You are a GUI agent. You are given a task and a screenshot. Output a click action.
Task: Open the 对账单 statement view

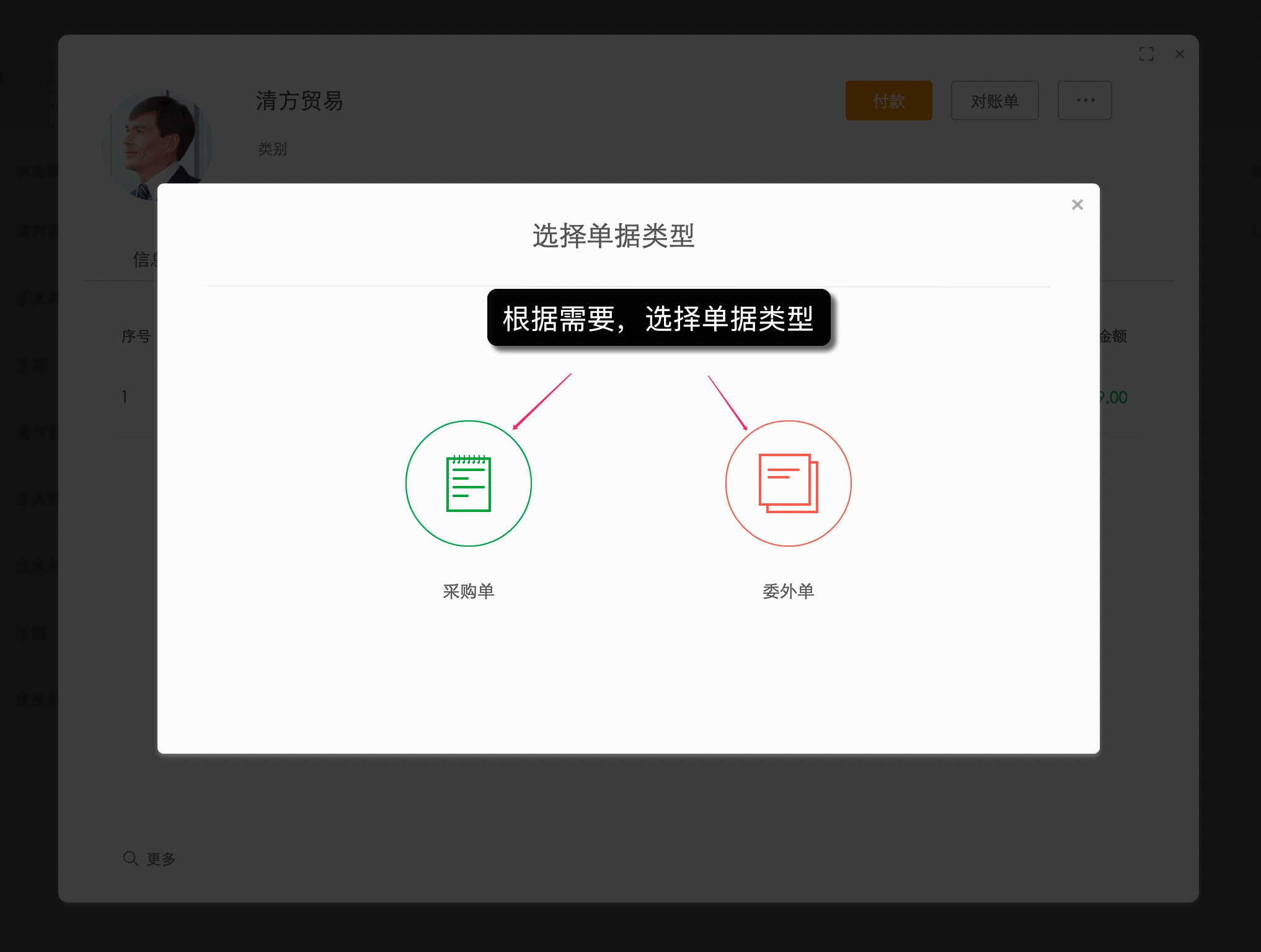(x=994, y=100)
